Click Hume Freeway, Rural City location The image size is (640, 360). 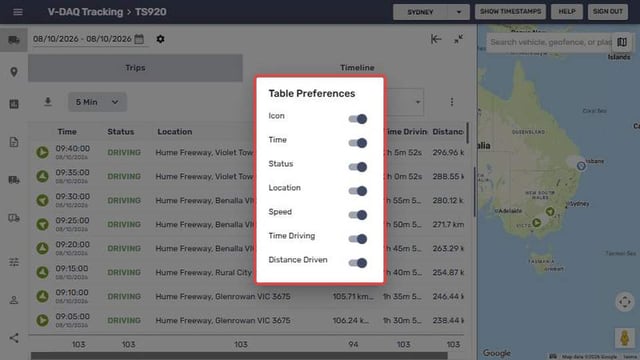(x=204, y=272)
